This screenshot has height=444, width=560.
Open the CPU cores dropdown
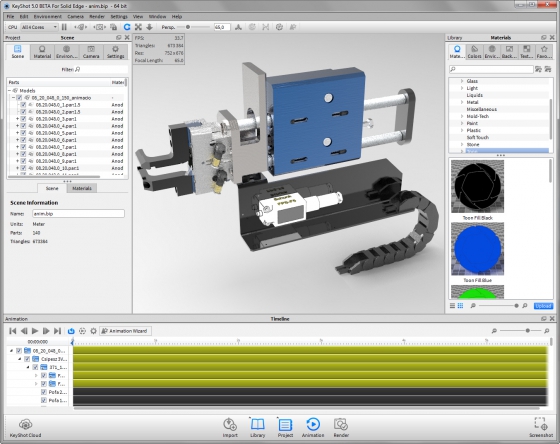coord(39,27)
